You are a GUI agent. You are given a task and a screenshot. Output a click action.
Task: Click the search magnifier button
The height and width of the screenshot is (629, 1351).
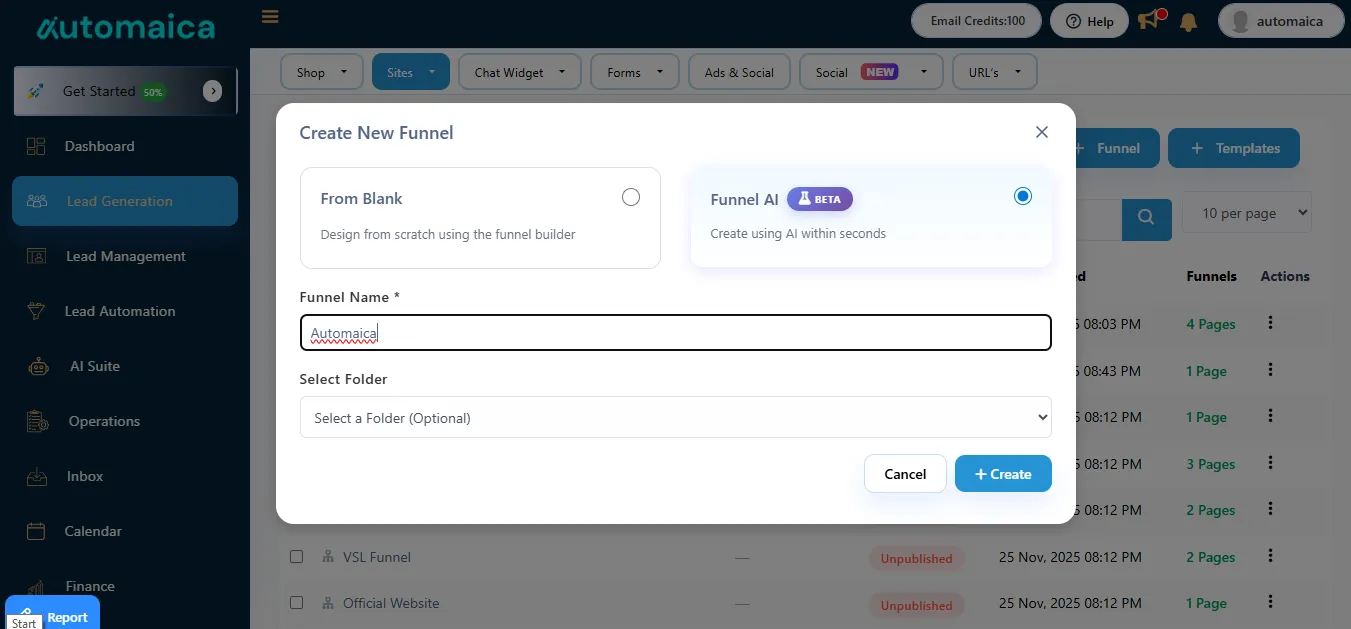pos(1146,216)
